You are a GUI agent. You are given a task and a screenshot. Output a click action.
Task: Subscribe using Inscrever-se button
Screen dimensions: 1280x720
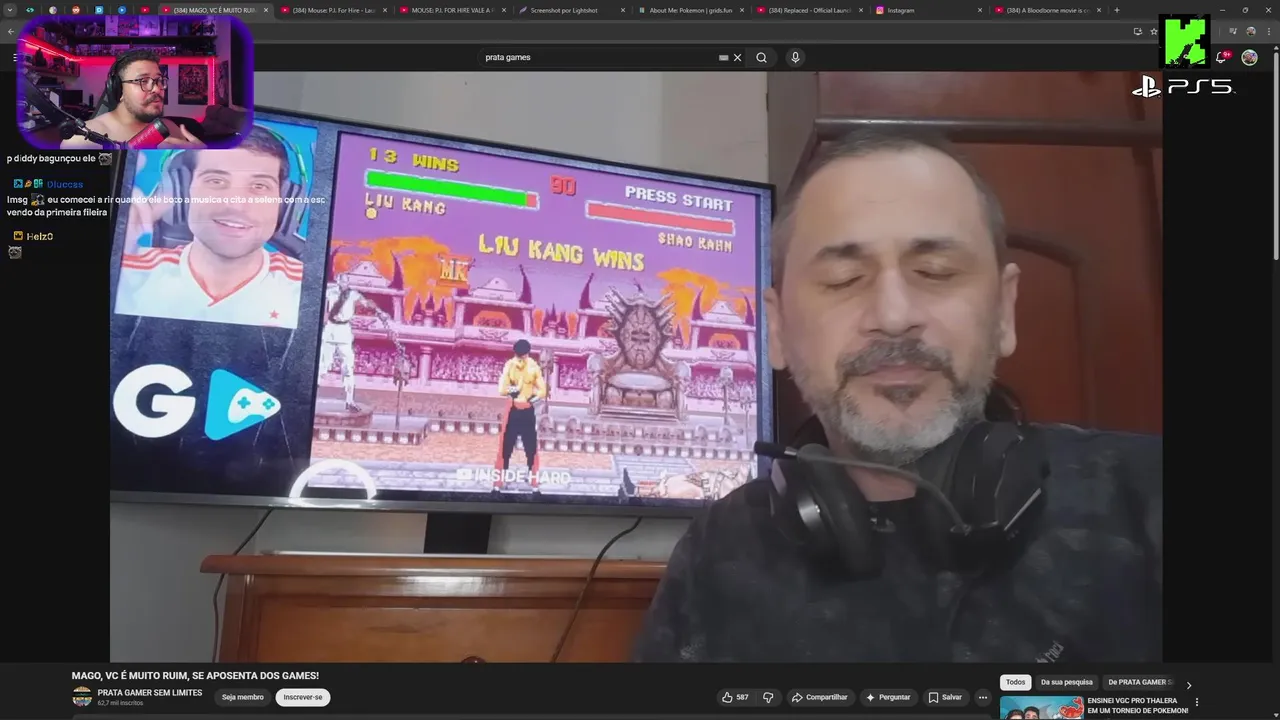[x=303, y=697]
